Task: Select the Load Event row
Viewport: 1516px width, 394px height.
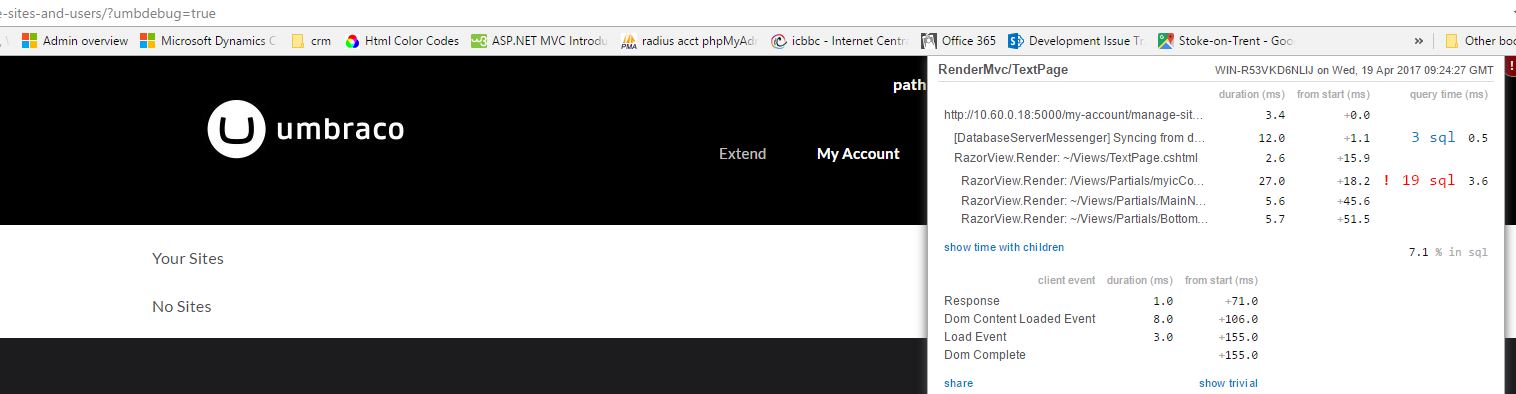Action: [x=1101, y=337]
